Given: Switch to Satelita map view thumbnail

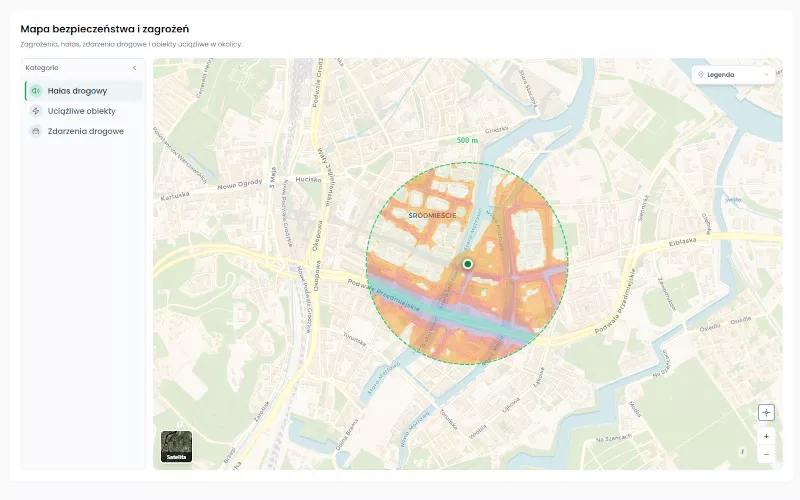Looking at the screenshot, I should click(x=177, y=446).
